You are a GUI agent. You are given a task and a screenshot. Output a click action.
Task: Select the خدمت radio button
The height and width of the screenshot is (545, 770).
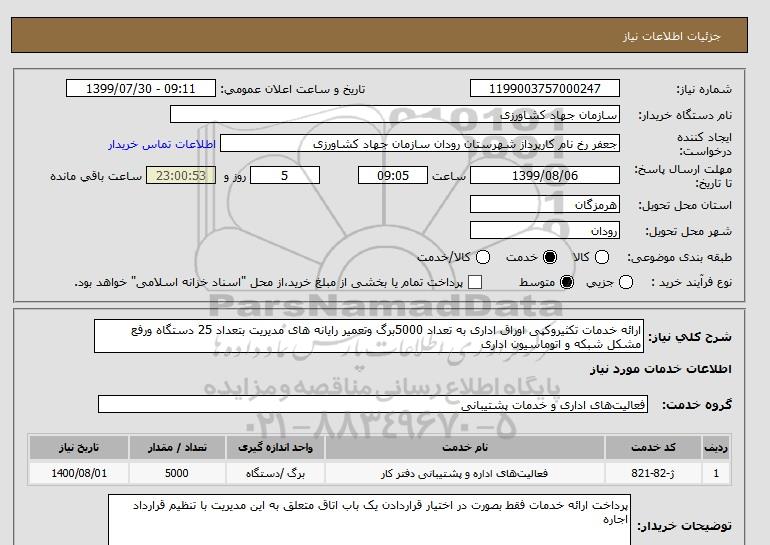pyautogui.click(x=550, y=257)
